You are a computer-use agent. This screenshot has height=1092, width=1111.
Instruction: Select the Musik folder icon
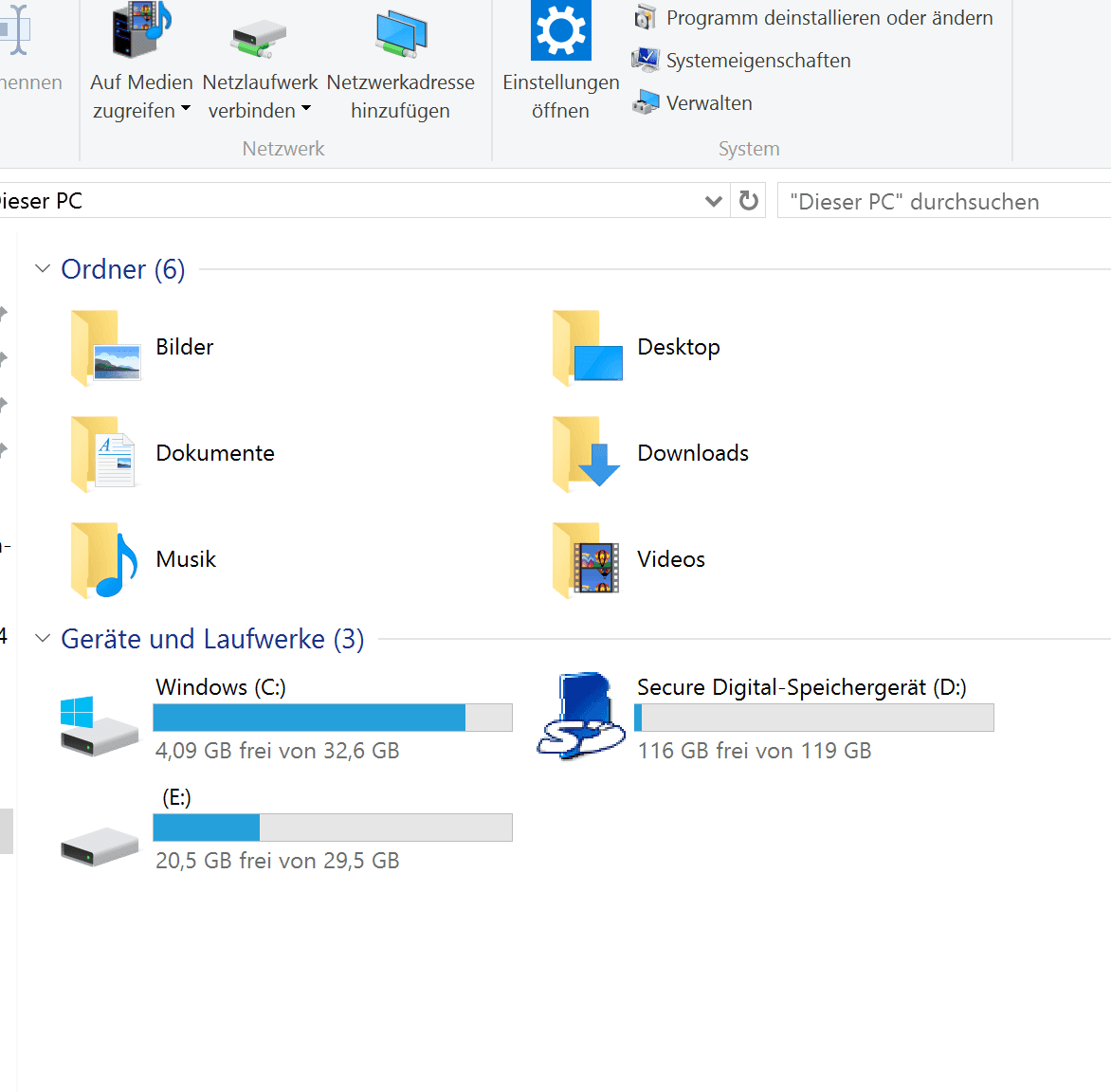pos(104,560)
